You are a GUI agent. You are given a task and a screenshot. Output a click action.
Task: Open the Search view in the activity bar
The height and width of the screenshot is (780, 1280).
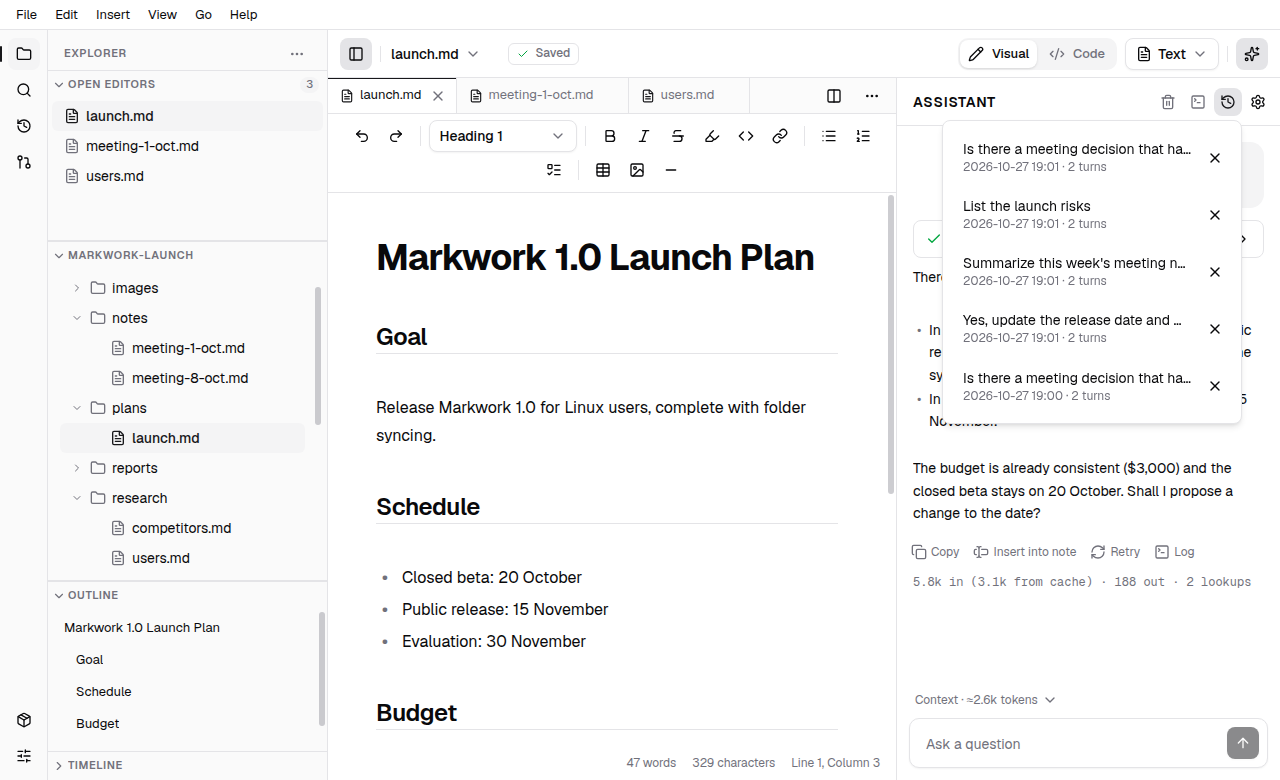(24, 90)
